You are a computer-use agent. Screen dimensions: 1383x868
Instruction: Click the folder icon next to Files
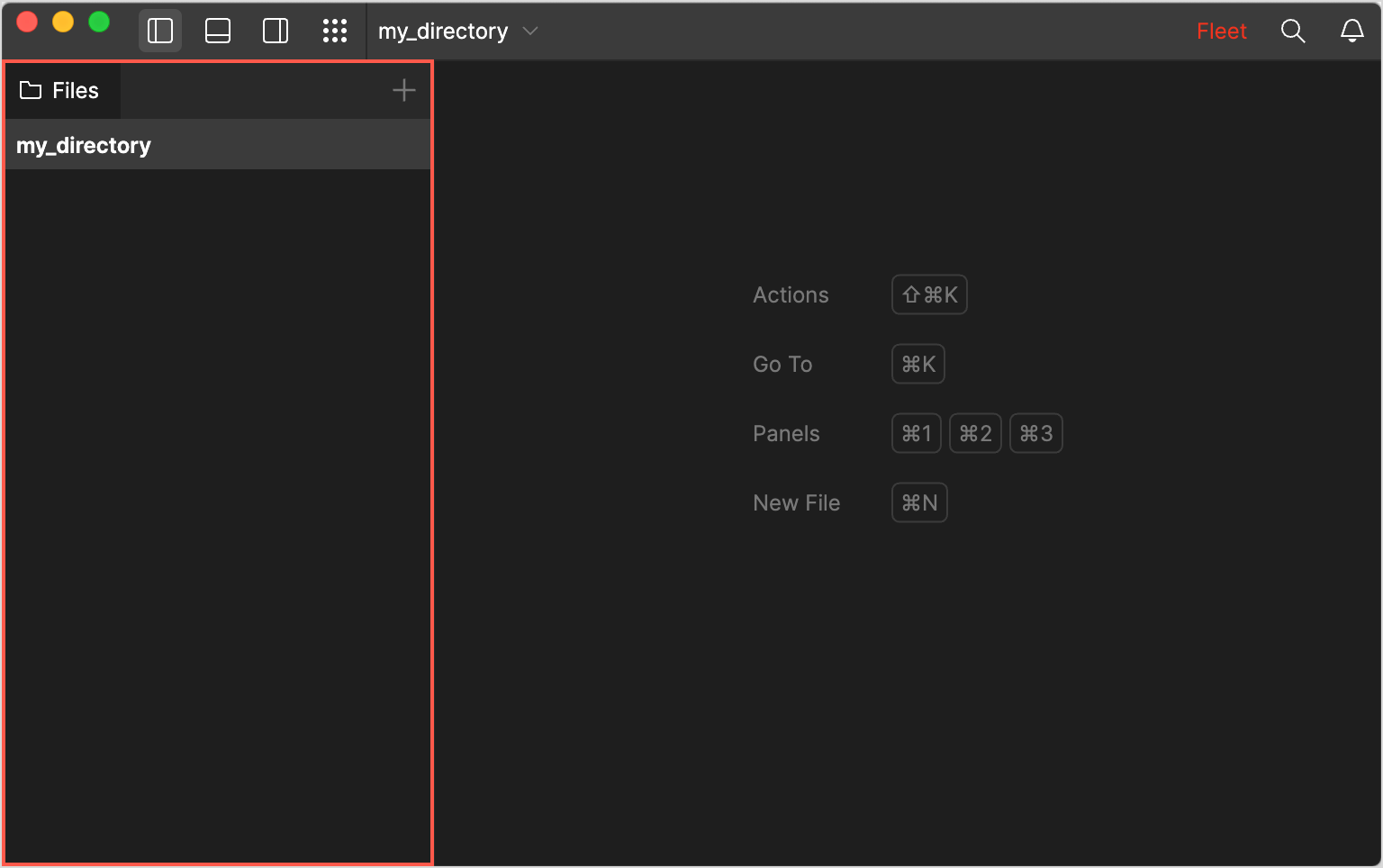click(x=32, y=90)
